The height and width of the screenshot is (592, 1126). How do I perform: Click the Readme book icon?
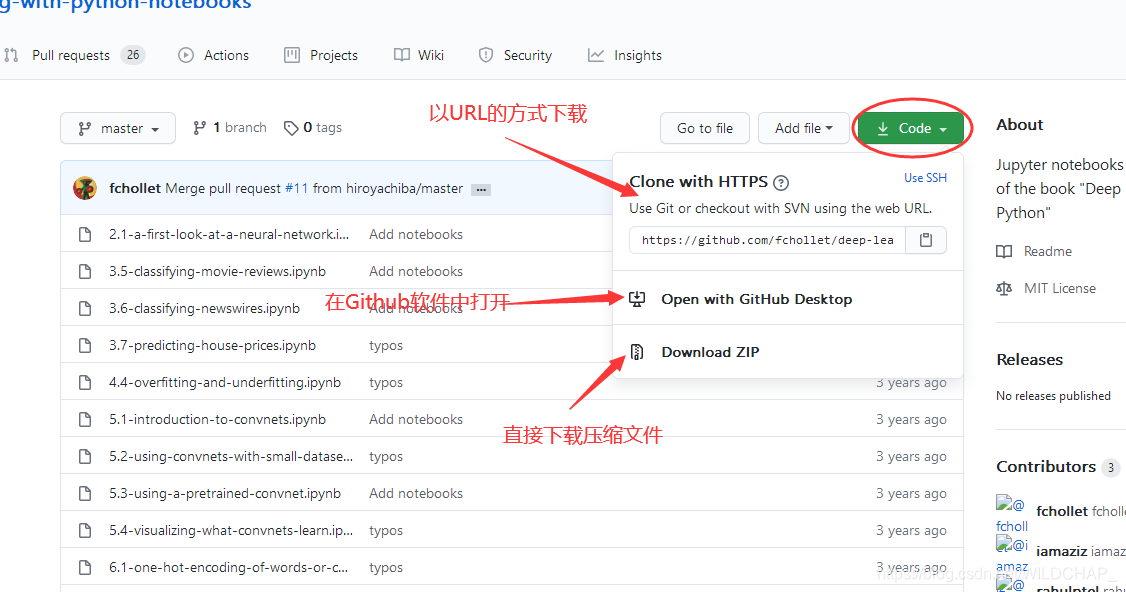tap(1004, 251)
